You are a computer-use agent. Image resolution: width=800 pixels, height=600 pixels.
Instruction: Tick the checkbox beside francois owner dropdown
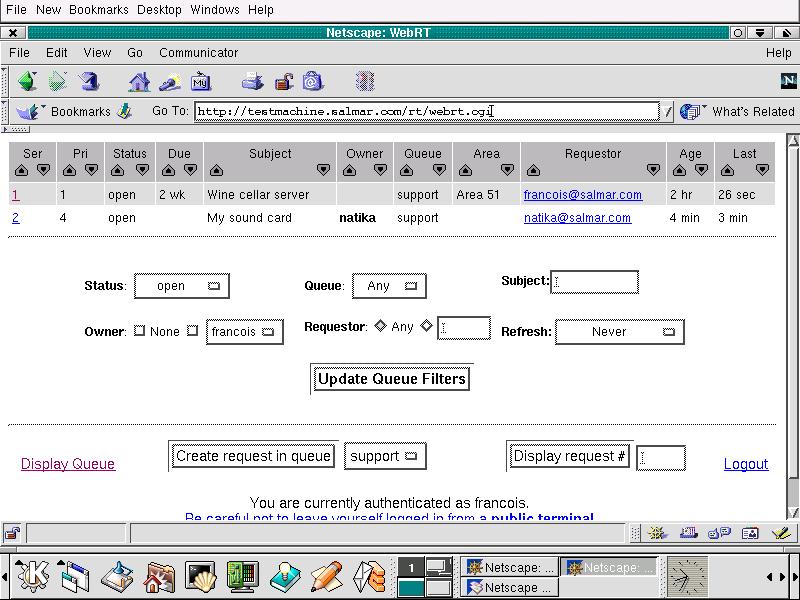[x=193, y=331]
